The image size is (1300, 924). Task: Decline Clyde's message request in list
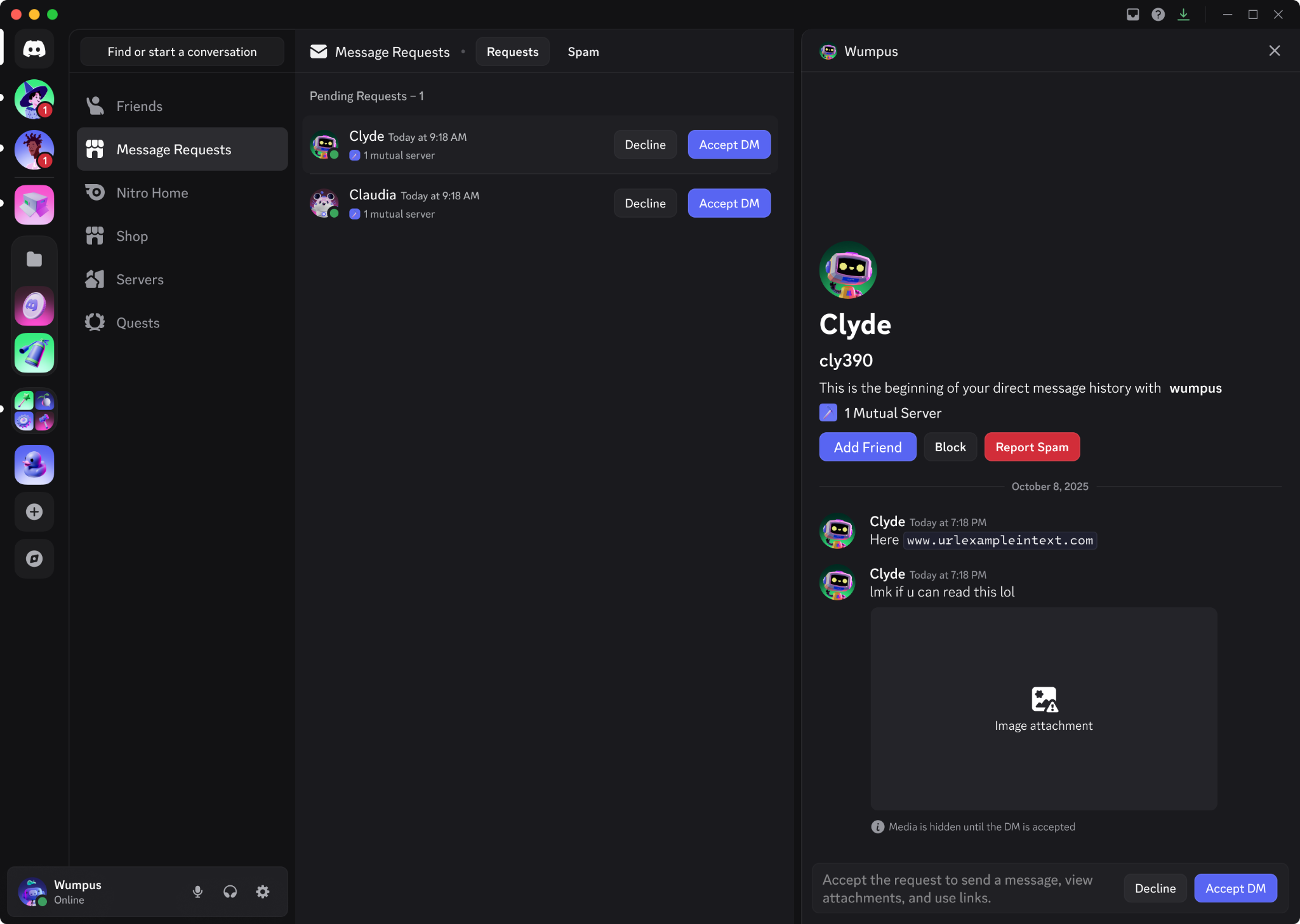[x=645, y=145]
